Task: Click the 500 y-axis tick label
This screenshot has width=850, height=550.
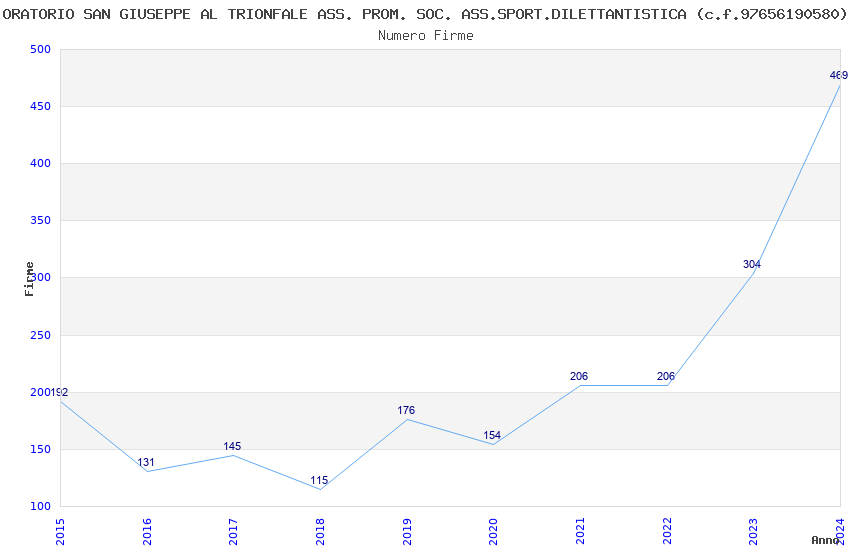Action: pos(40,49)
